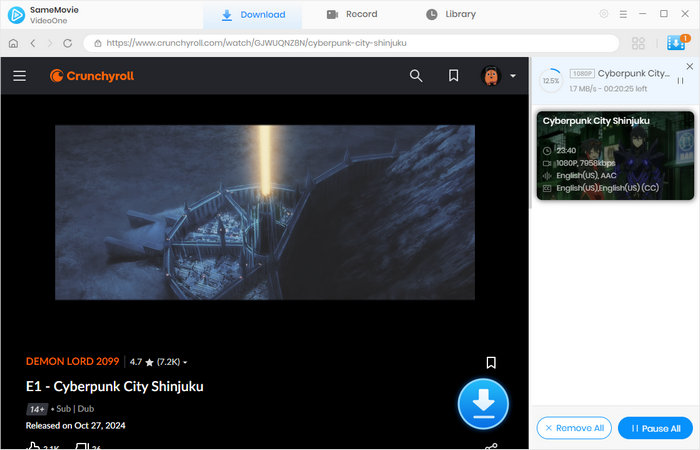Viewport: 700px width, 450px height.
Task: Click the English(US), AAC audio info
Action: (x=586, y=175)
